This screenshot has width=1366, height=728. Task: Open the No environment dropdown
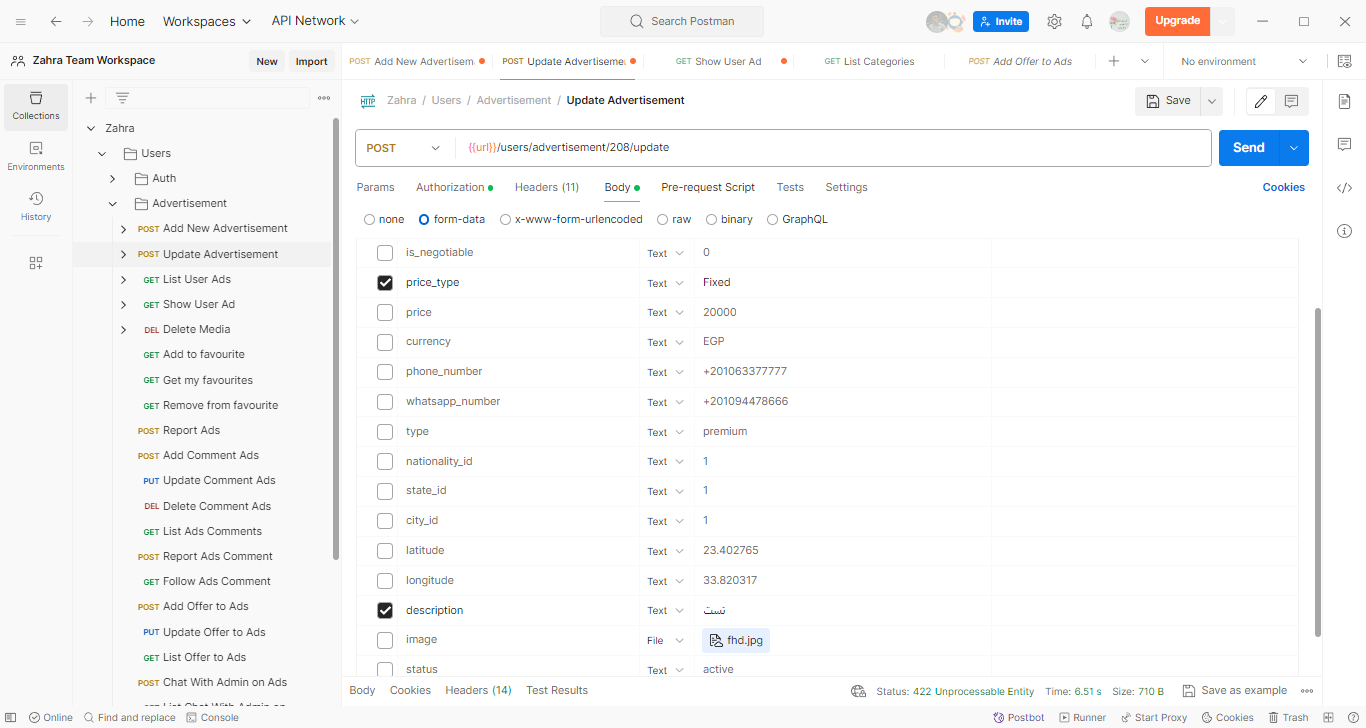click(x=1243, y=62)
